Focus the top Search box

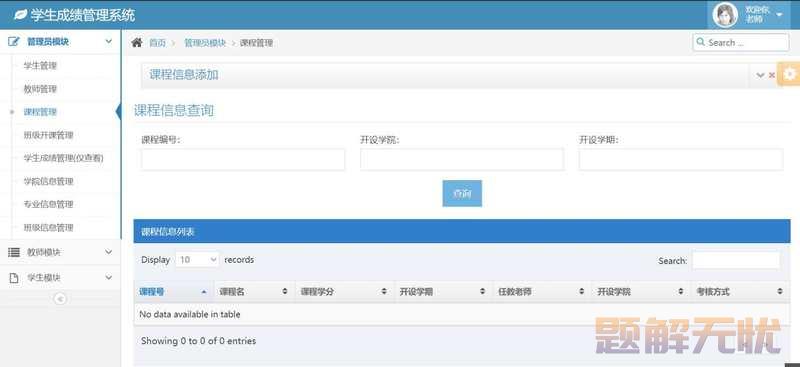pyautogui.click(x=740, y=42)
